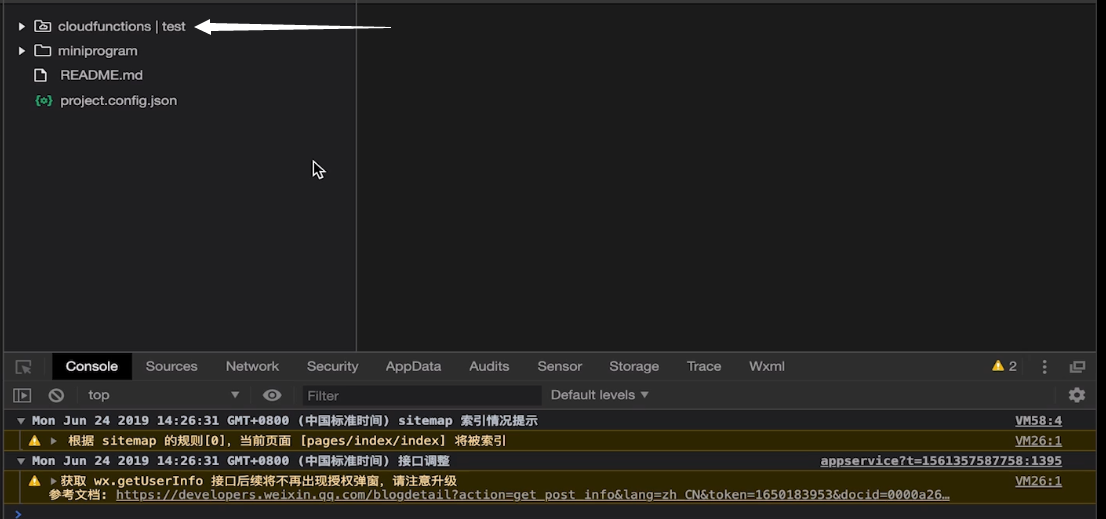Activate the inspect element picker icon
1106x519 pixels.
23,367
